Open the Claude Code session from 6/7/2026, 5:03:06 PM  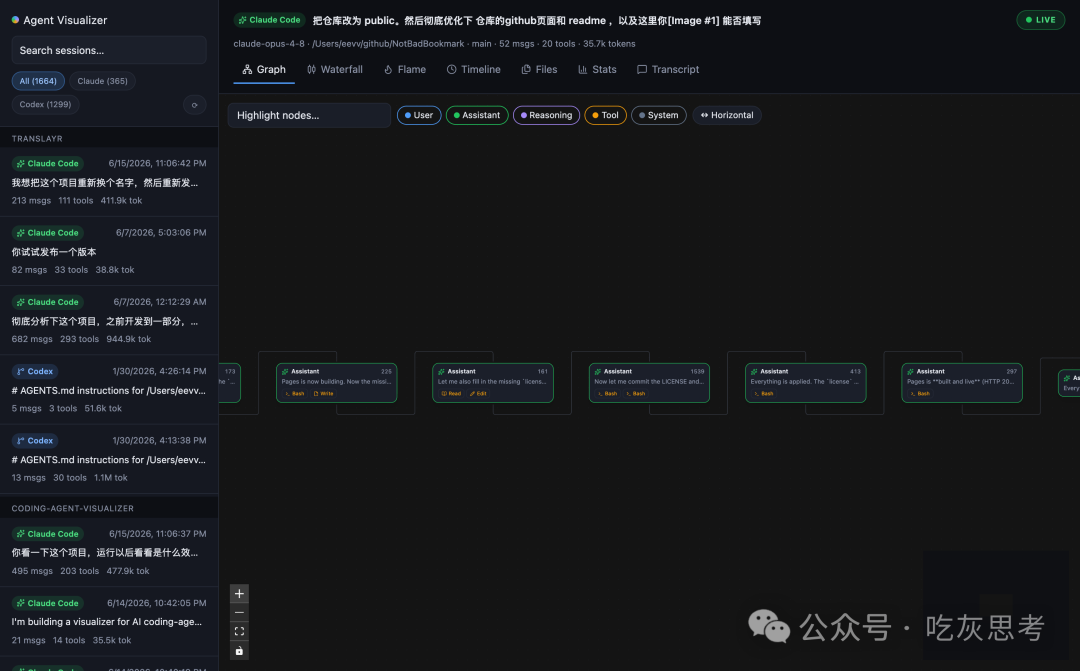109,251
